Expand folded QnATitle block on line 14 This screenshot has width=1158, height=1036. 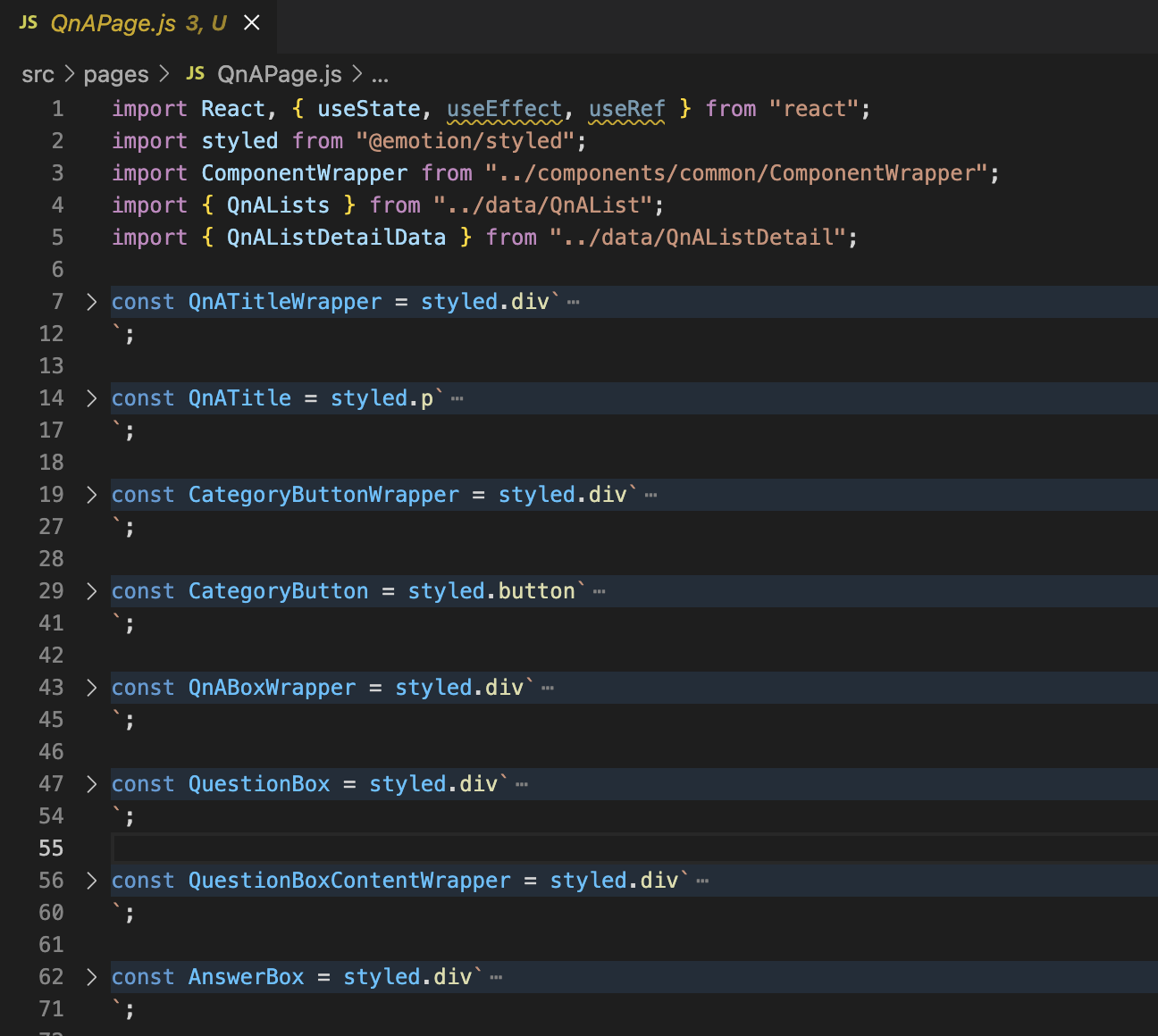point(91,398)
